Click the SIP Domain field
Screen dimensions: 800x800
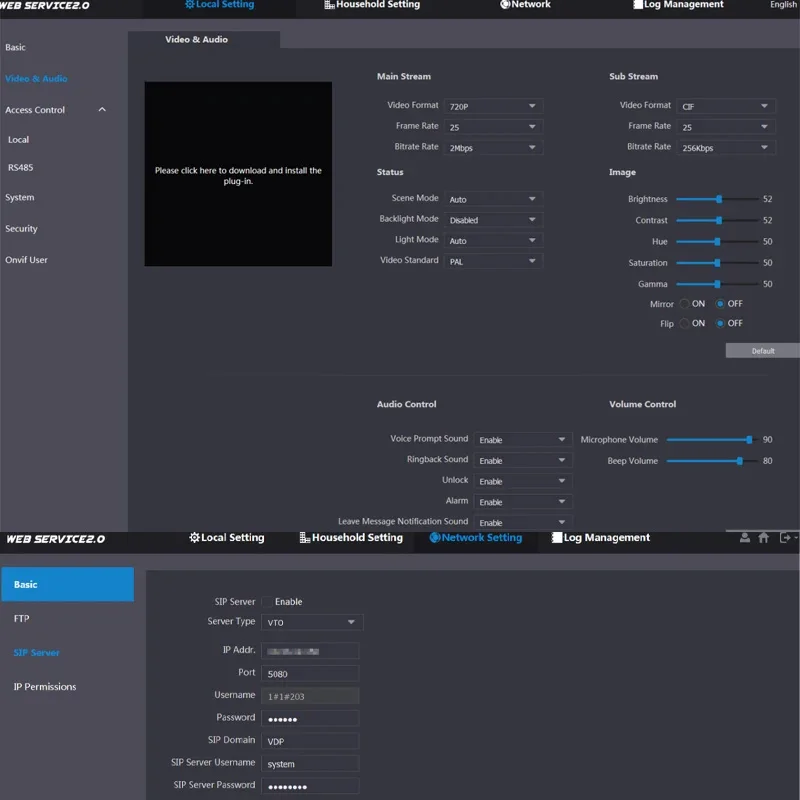(x=310, y=741)
